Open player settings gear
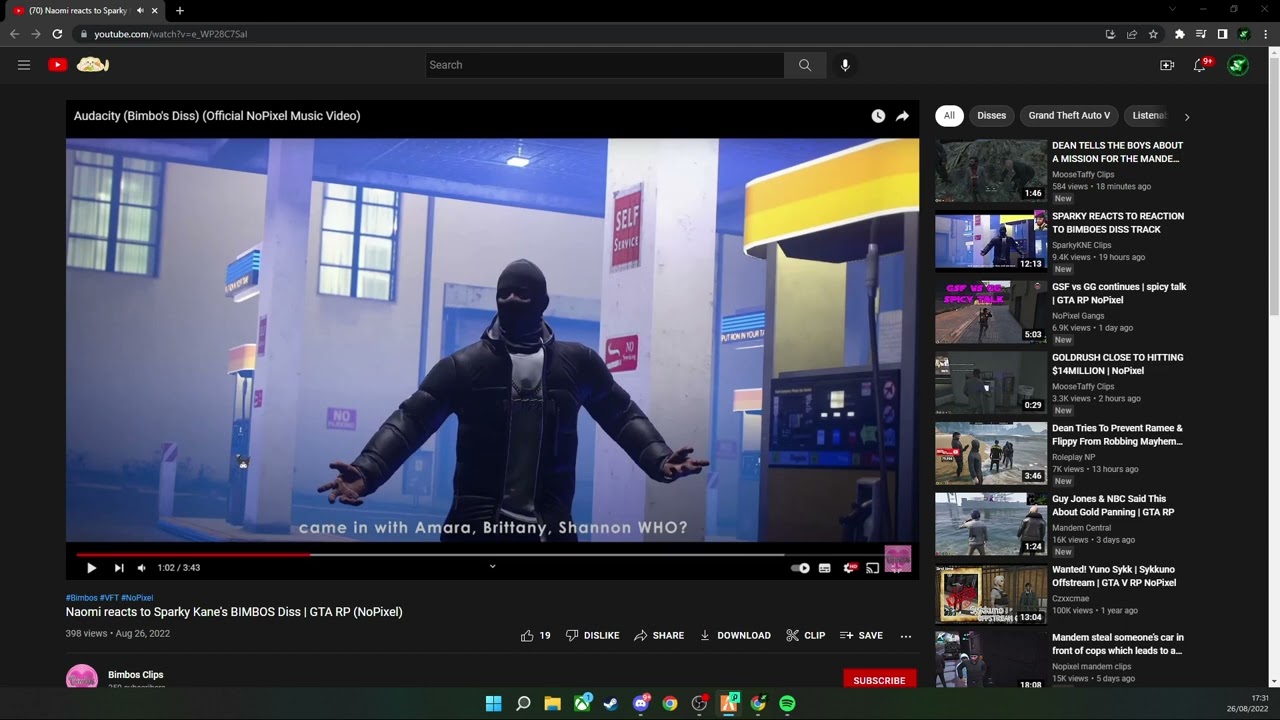 click(849, 568)
